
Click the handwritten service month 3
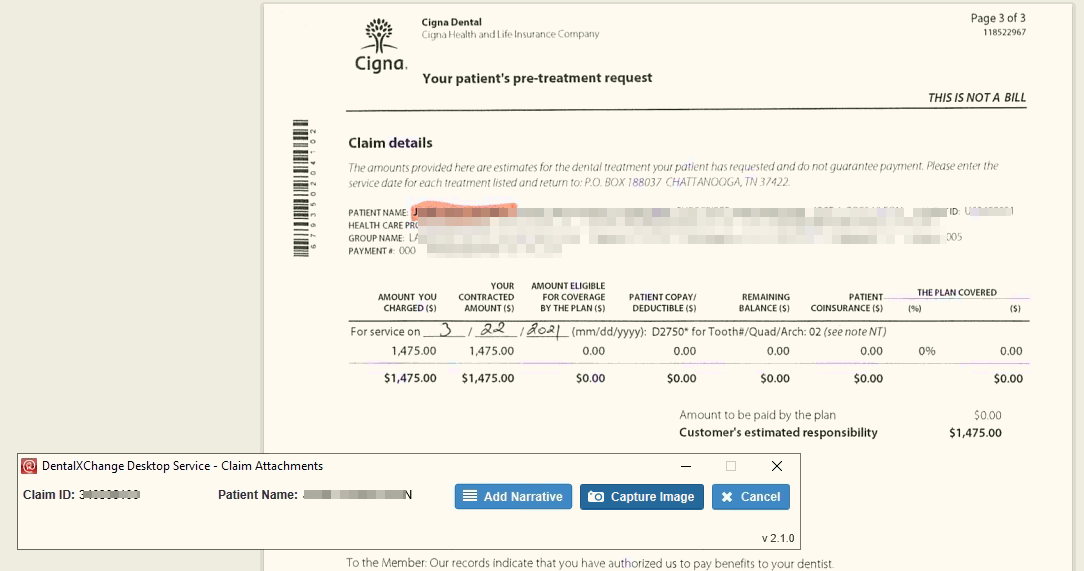(446, 330)
